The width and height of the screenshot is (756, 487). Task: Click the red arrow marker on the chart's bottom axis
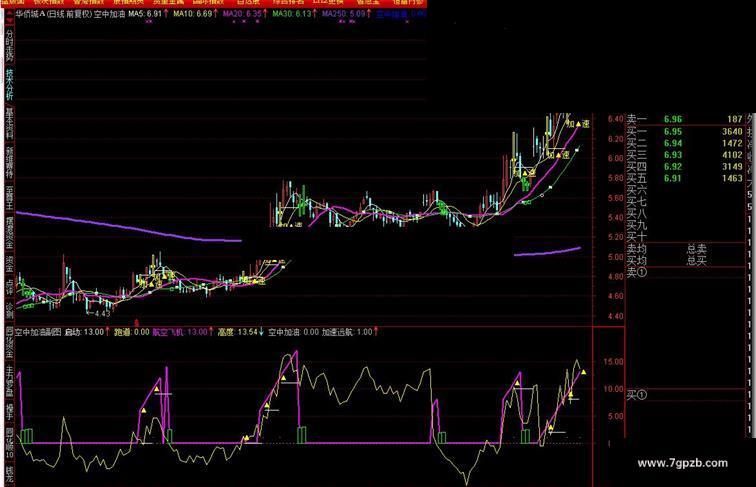pyautogui.click(x=136, y=322)
